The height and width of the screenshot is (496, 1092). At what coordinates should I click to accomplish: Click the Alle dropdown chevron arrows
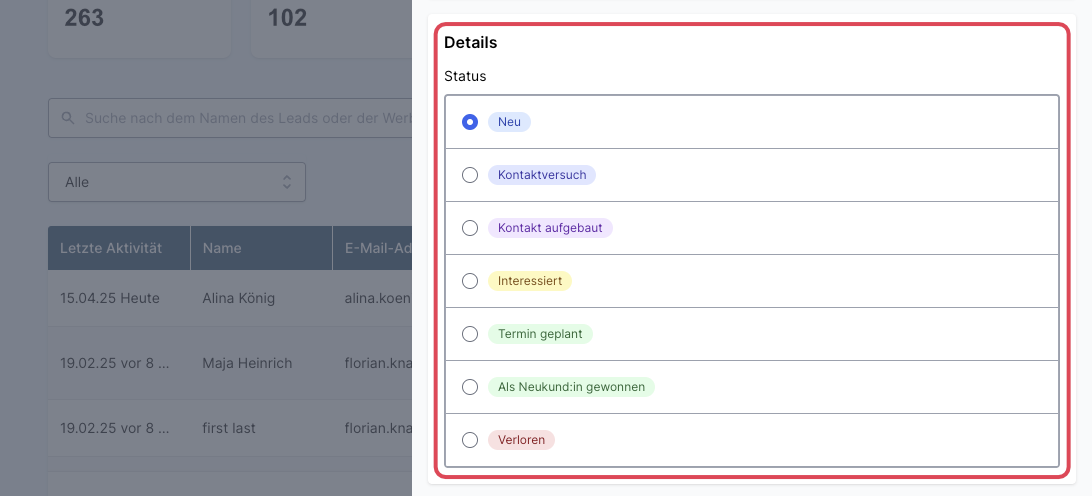[287, 182]
